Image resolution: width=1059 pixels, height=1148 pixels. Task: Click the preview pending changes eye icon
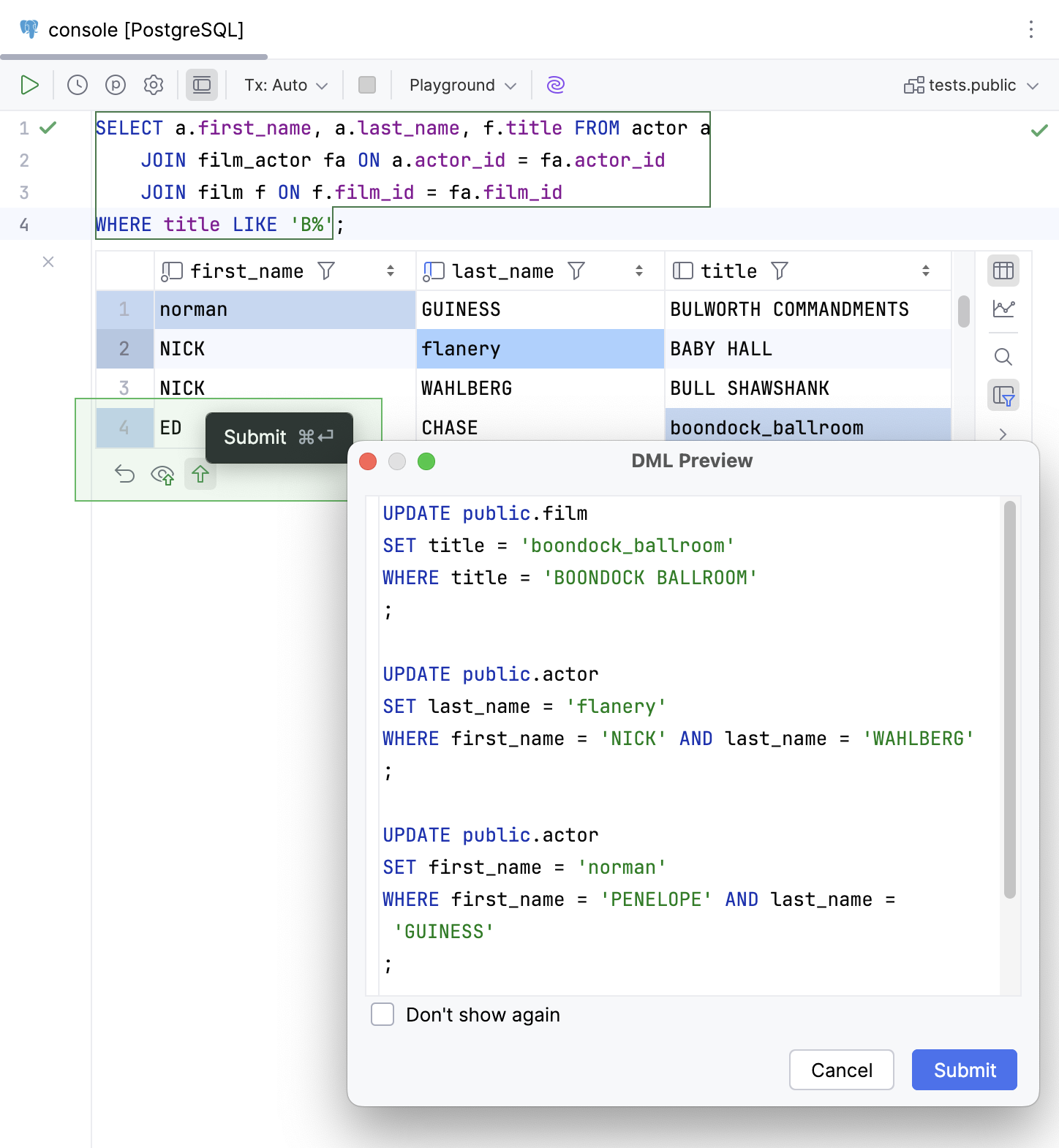click(162, 475)
